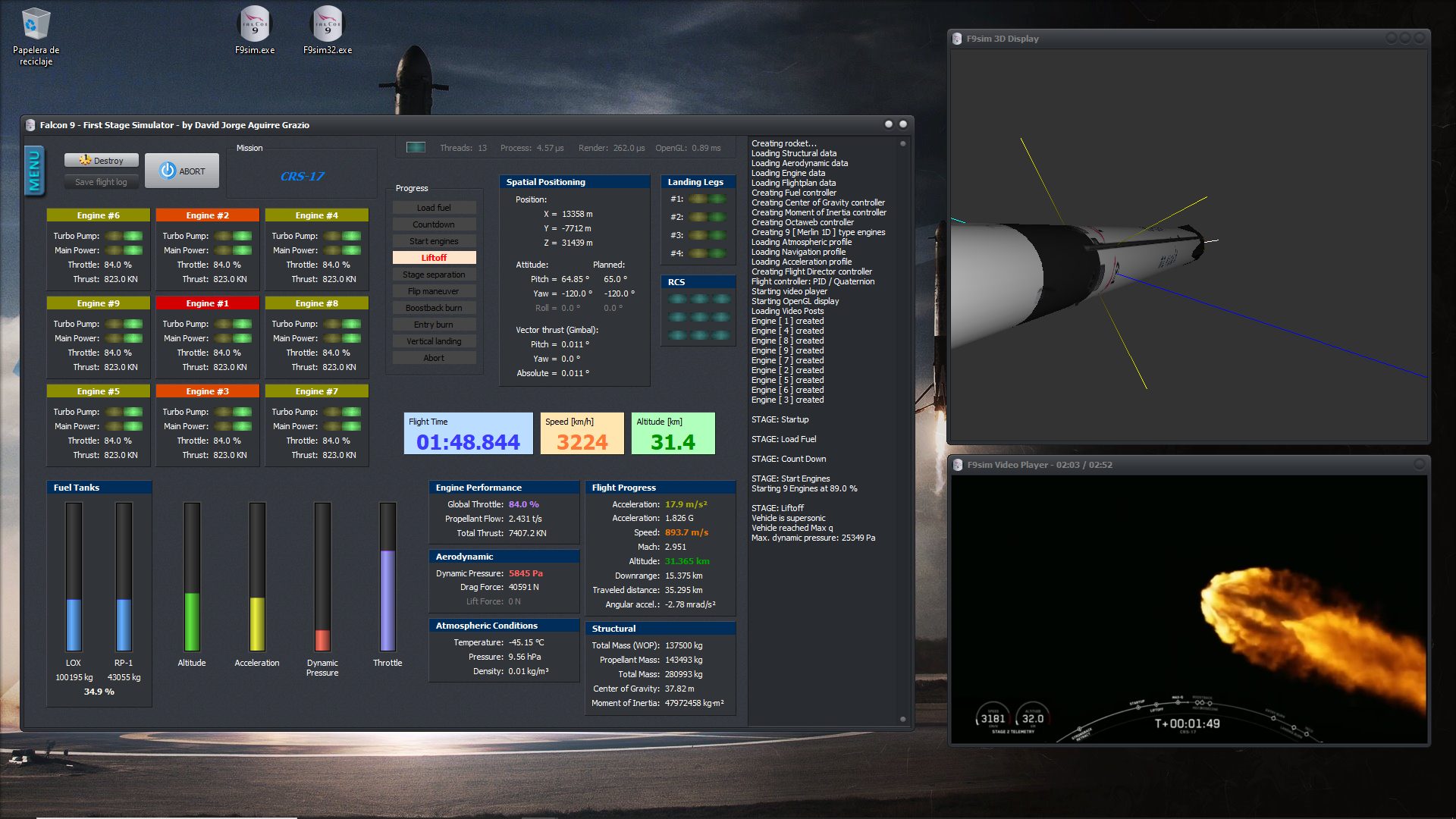Click the teal indicator beside Threads
The width and height of the screenshot is (1456, 819).
[x=416, y=148]
